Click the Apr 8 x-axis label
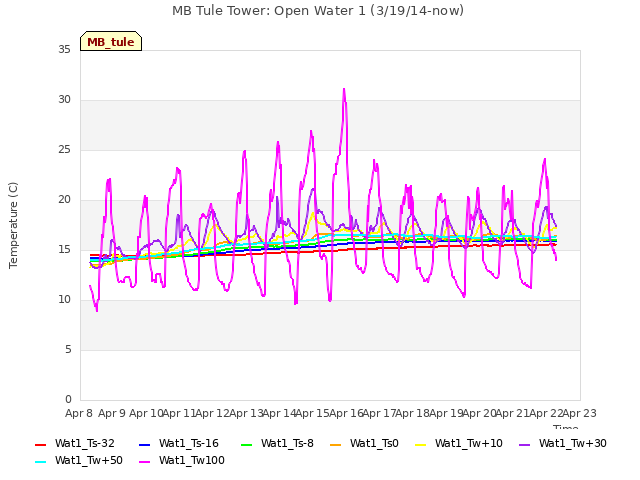640x480 pixels. pyautogui.click(x=79, y=413)
